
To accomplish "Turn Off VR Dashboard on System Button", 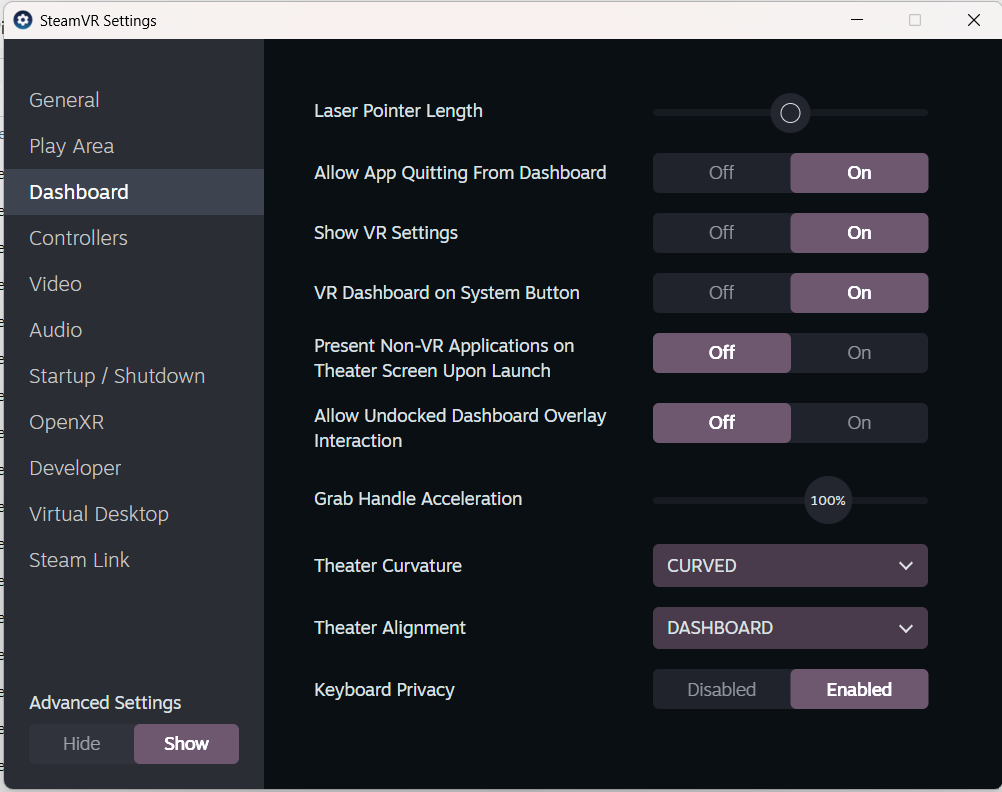I will click(x=721, y=293).
